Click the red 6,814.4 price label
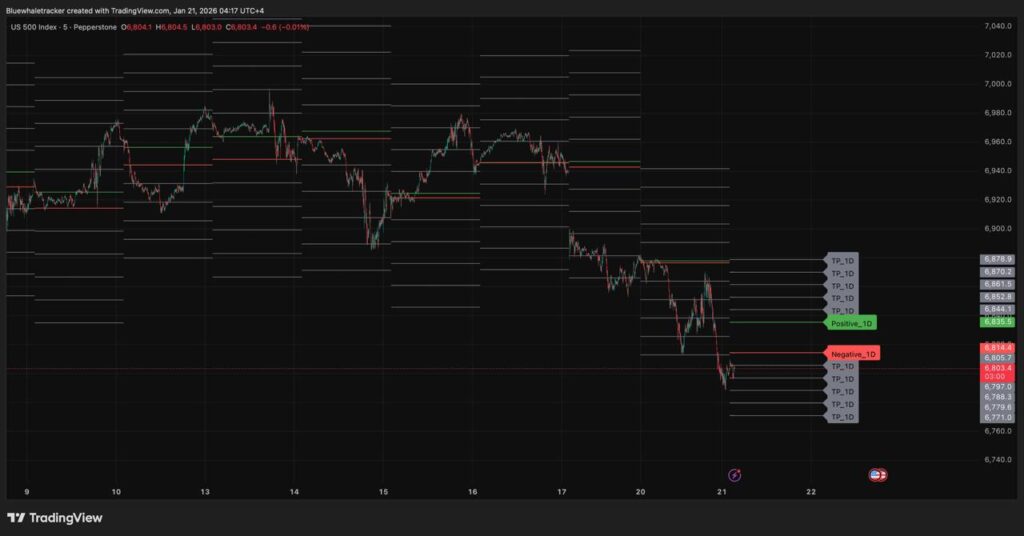 pyautogui.click(x=997, y=347)
